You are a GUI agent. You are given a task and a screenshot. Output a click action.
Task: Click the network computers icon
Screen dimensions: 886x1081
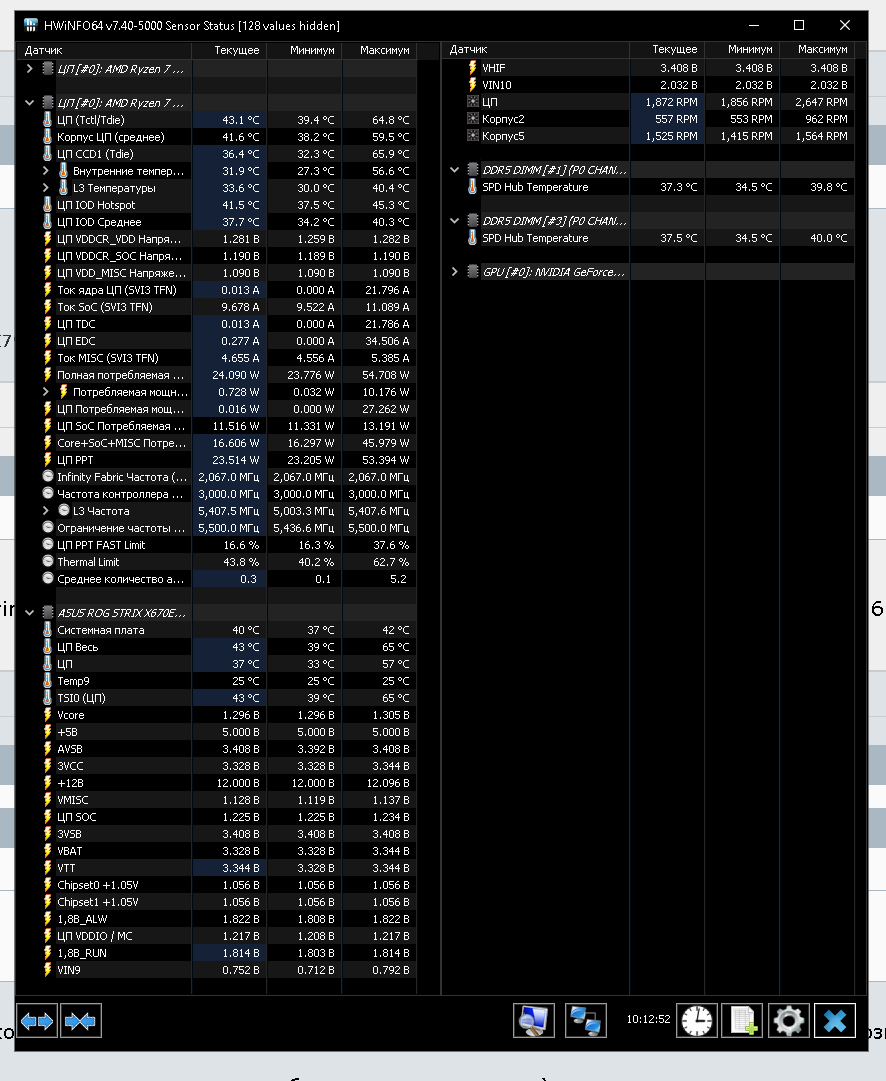(585, 1020)
